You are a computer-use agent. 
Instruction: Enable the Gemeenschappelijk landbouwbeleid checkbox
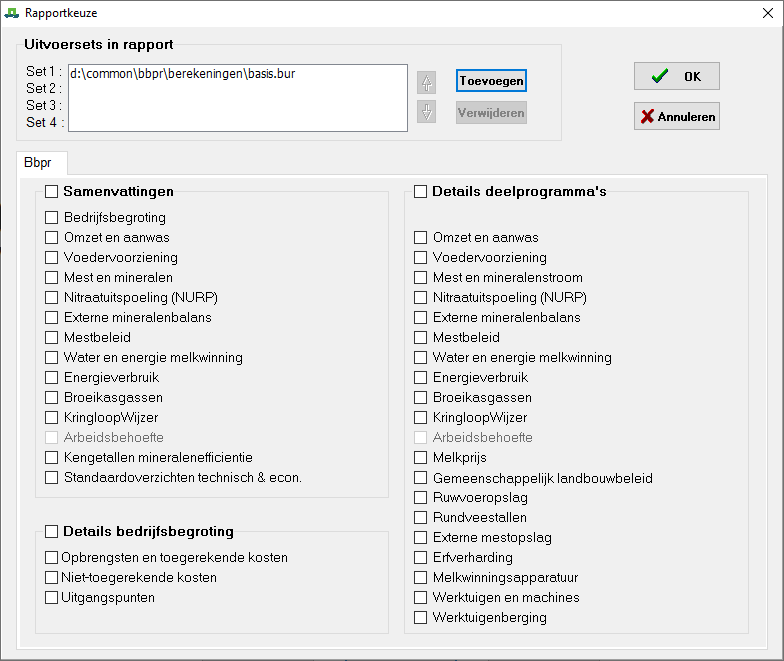click(421, 477)
